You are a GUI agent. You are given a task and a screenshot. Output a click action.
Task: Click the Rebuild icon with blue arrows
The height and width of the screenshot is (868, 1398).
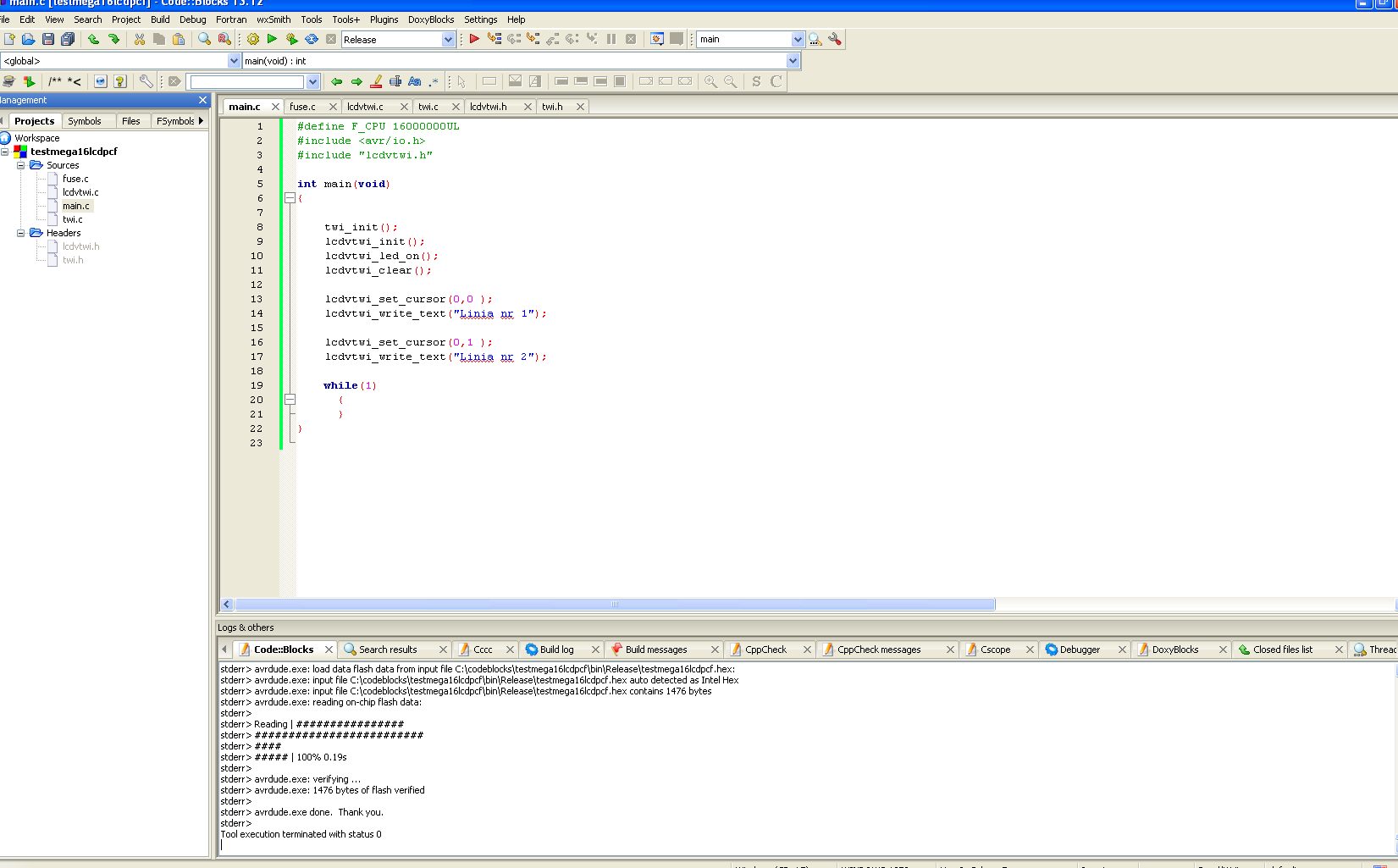click(x=312, y=39)
